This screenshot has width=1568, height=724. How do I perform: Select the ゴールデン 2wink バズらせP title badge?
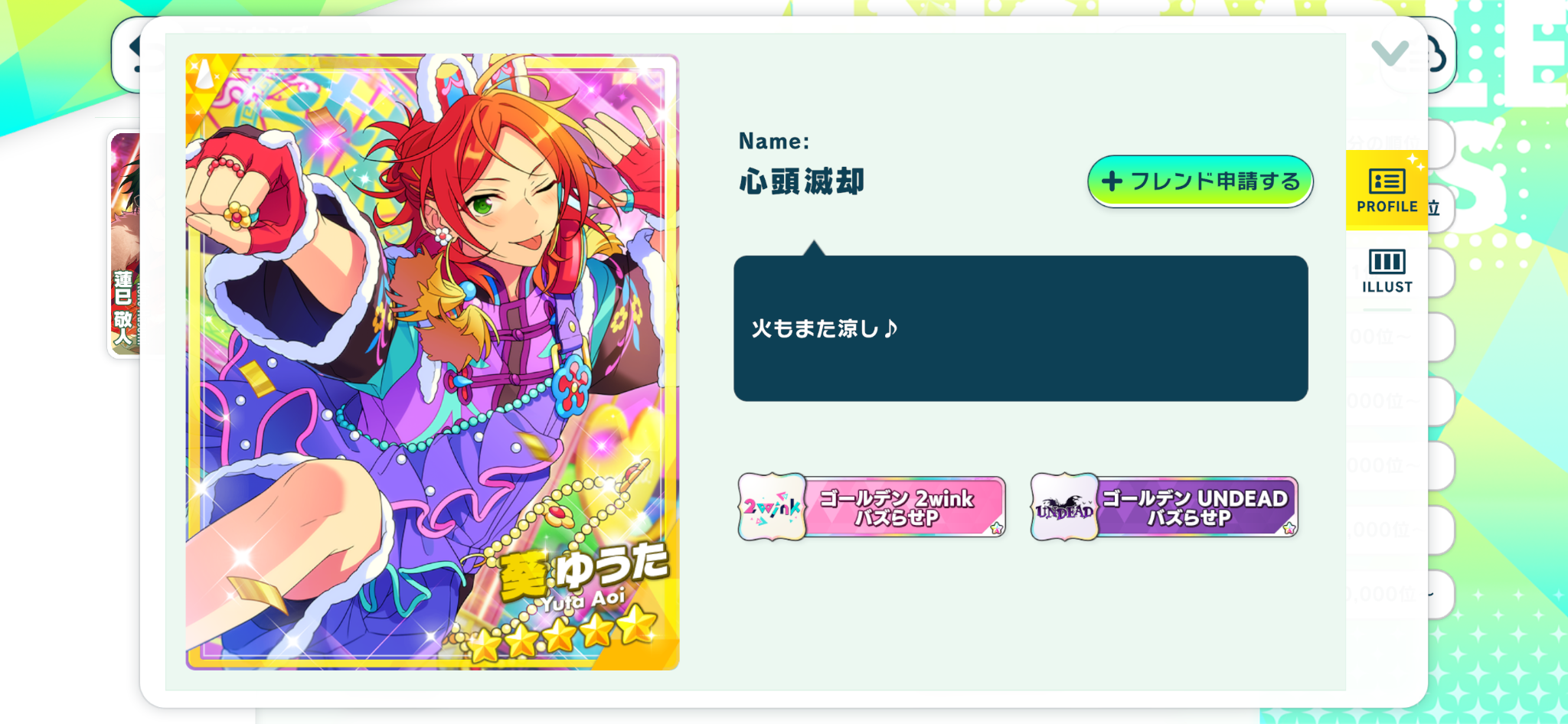pos(871,507)
